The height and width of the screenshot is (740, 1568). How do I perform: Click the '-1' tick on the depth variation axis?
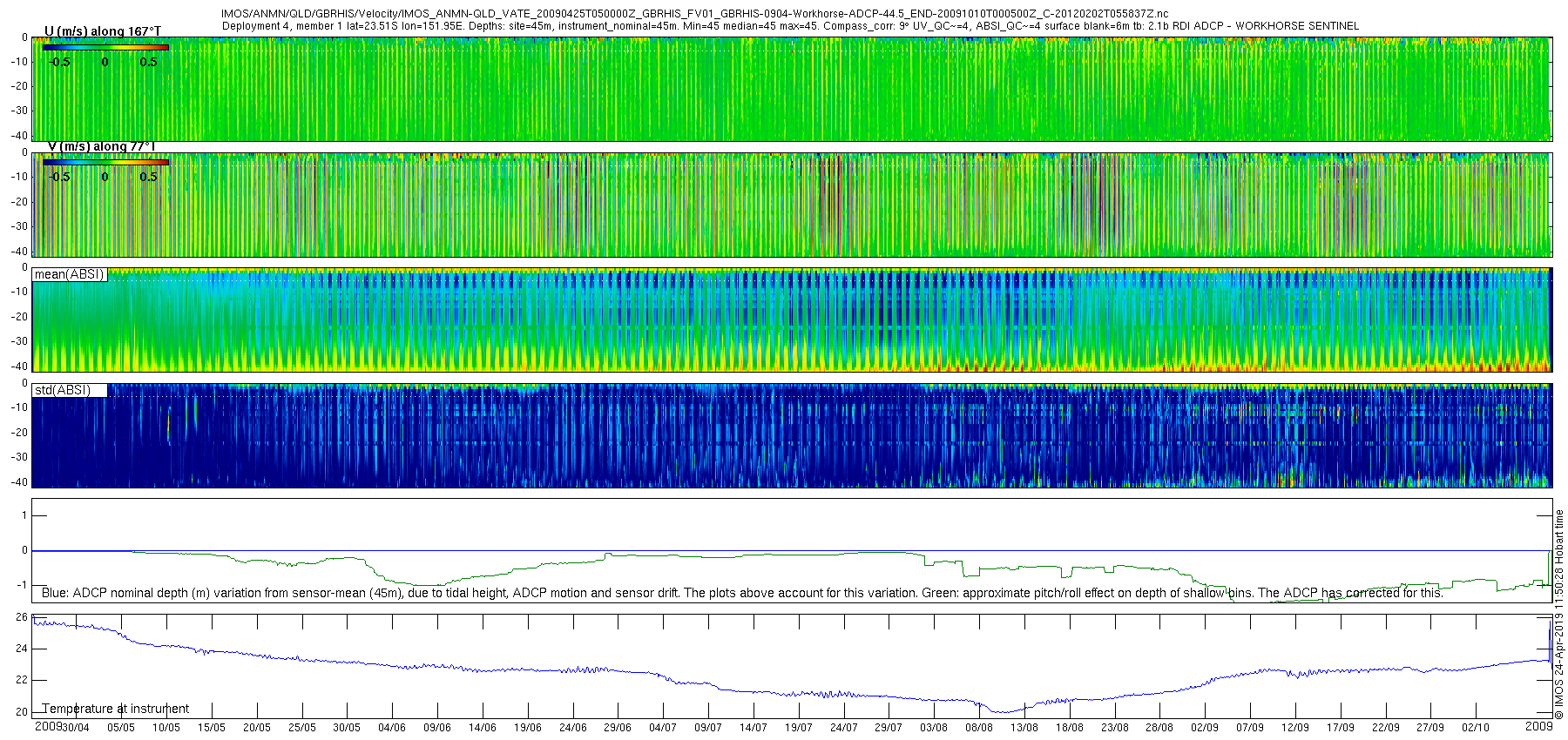coord(22,585)
